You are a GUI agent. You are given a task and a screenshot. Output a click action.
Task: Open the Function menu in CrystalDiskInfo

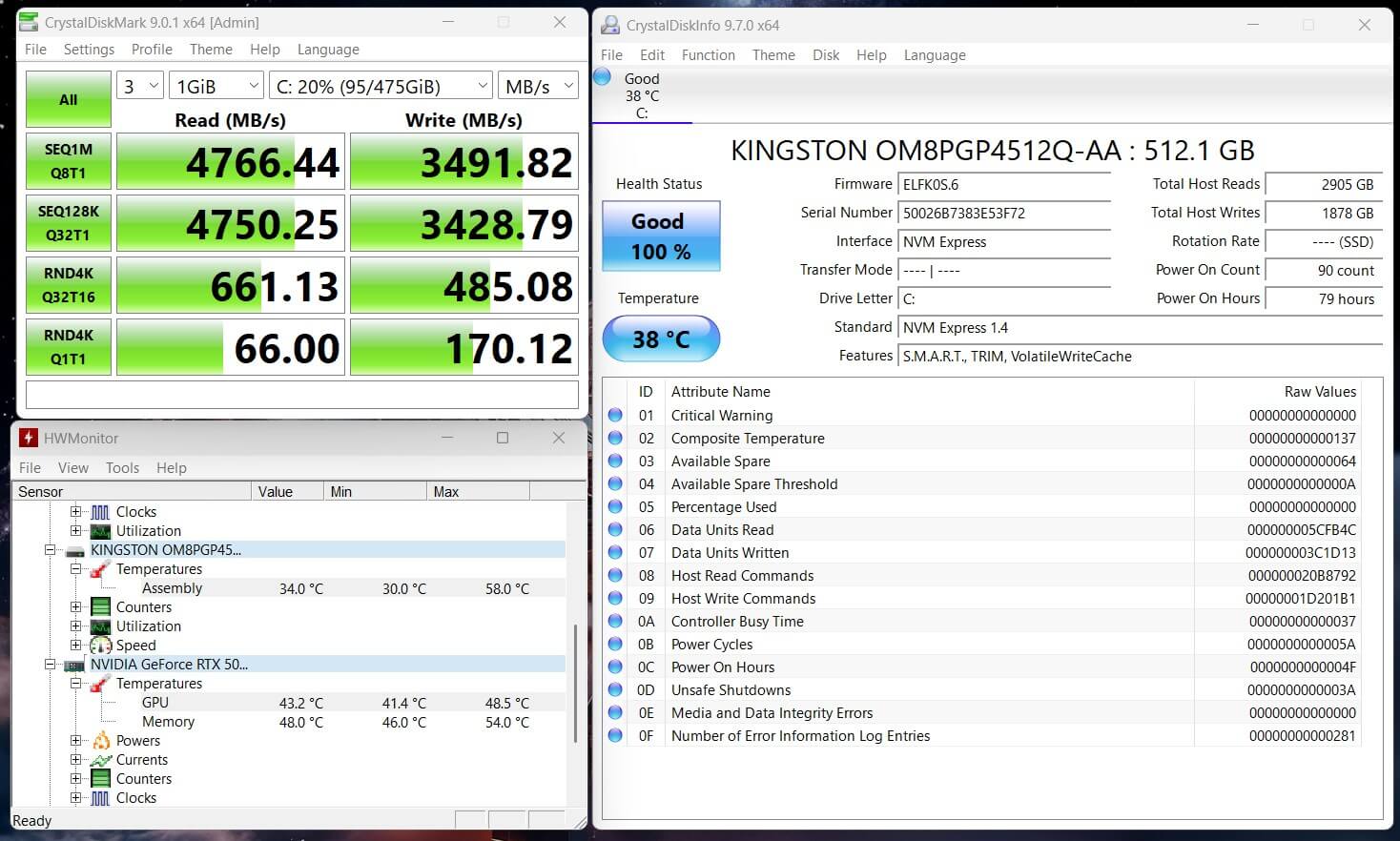708,54
